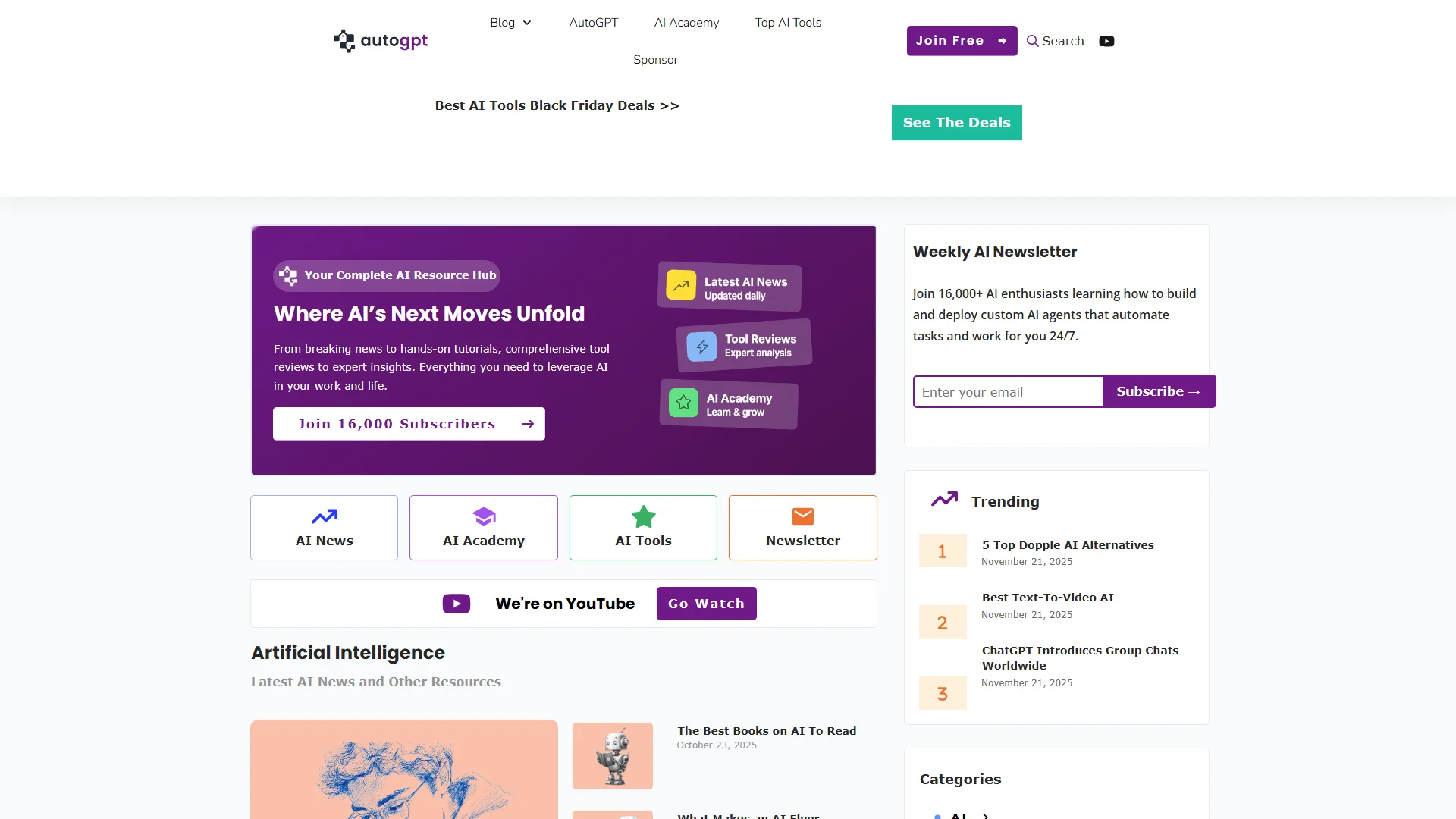Expand the AI category in Categories
Screen dimensions: 1456x819
pos(984,815)
